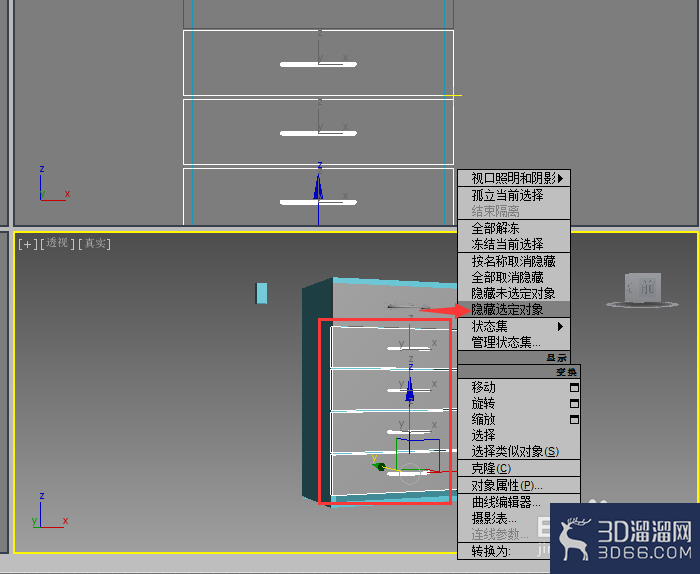Open the 真实 shading mode menu
The height and width of the screenshot is (574, 700).
click(x=94, y=243)
